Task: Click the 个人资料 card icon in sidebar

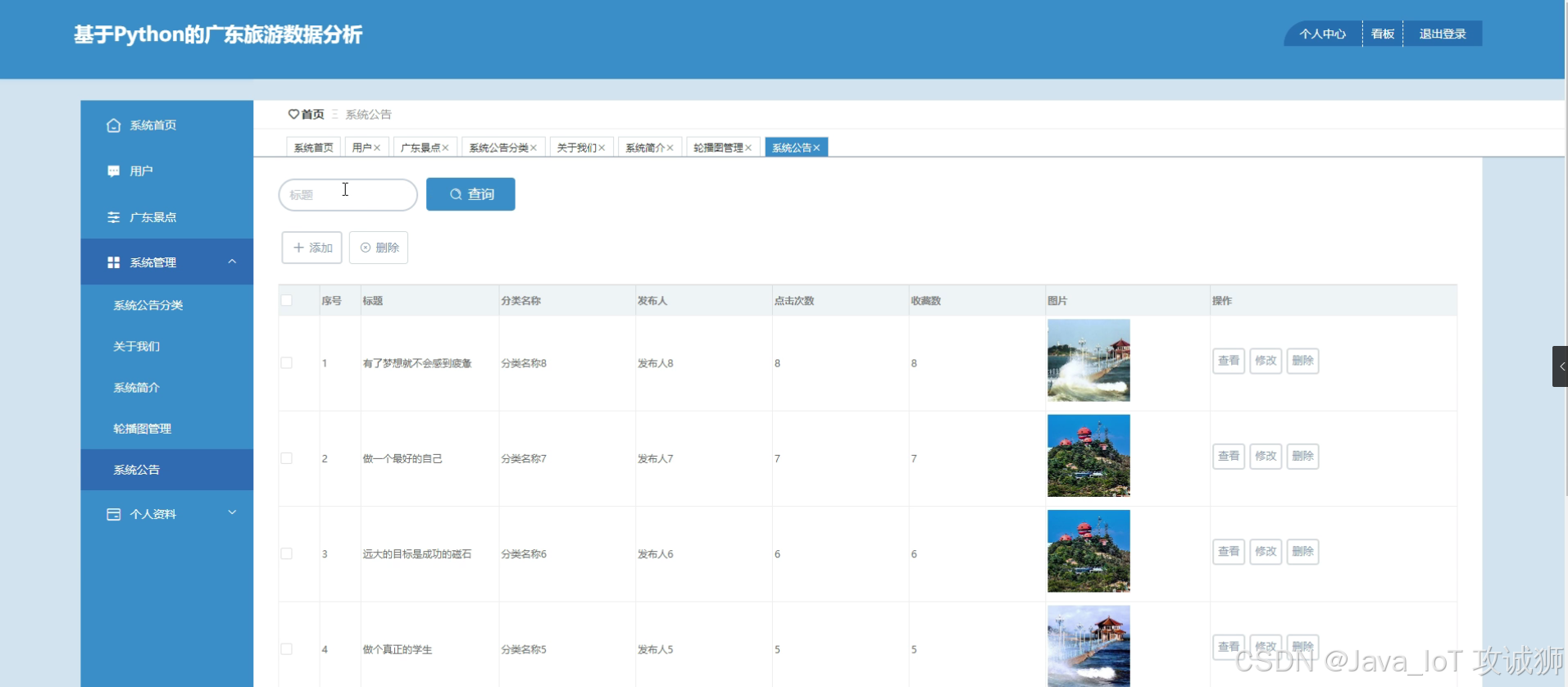Action: pos(113,514)
